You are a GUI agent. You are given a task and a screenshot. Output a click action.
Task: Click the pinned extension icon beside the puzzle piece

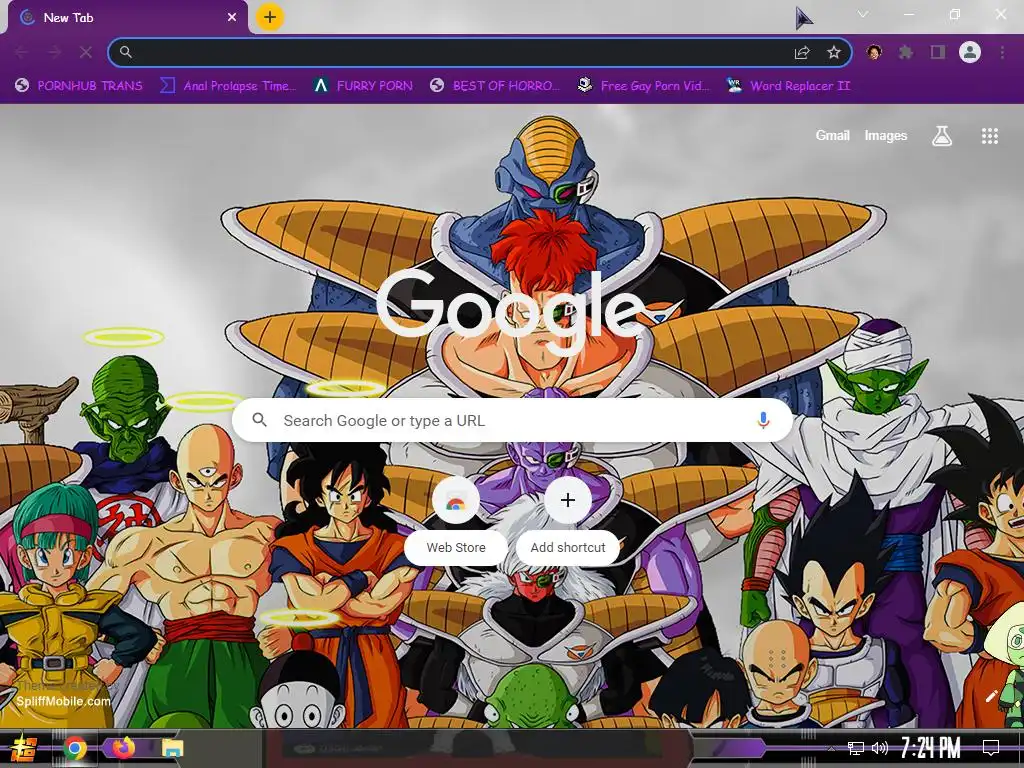point(874,52)
